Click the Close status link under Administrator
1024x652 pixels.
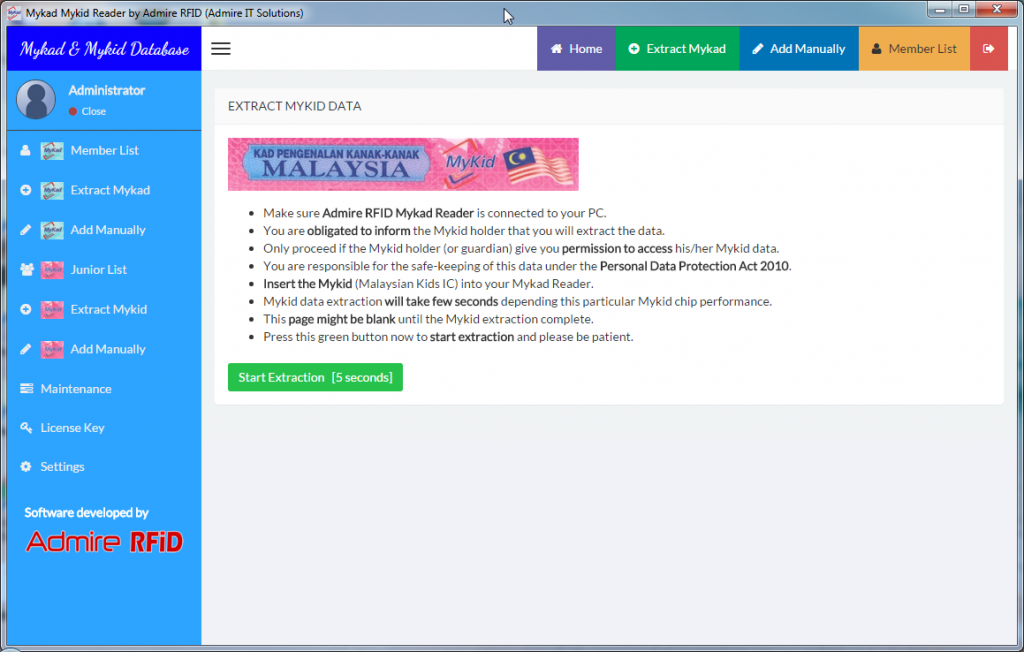point(93,111)
